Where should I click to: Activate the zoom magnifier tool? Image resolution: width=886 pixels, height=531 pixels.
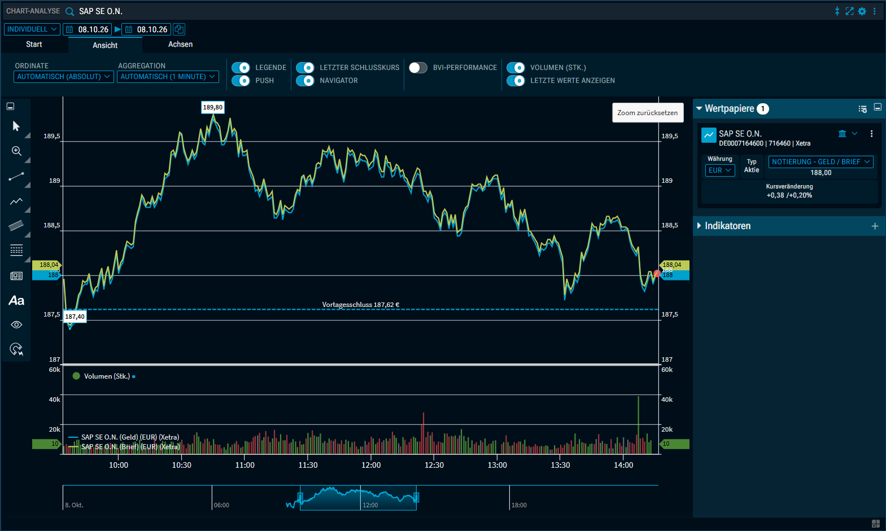16,151
